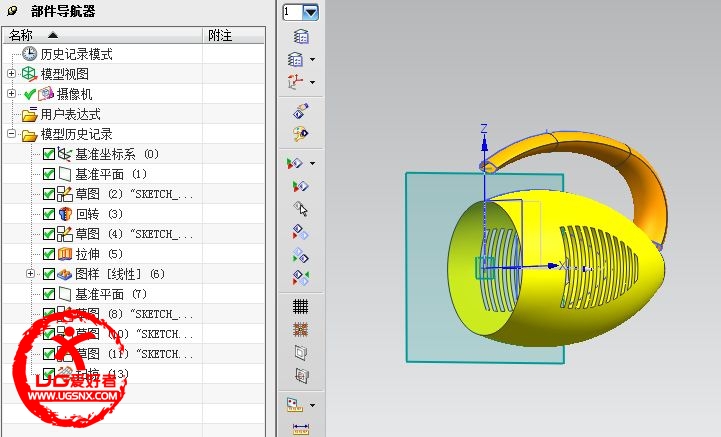
Task: Expand the 图样 [线性] (6) node
Action: tap(30, 274)
